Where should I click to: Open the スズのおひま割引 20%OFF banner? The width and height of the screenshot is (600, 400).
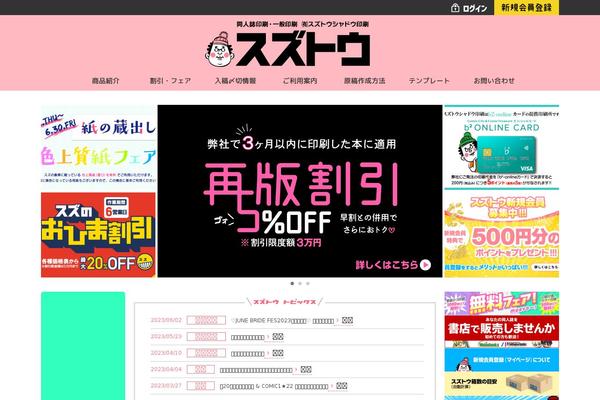click(x=98, y=235)
